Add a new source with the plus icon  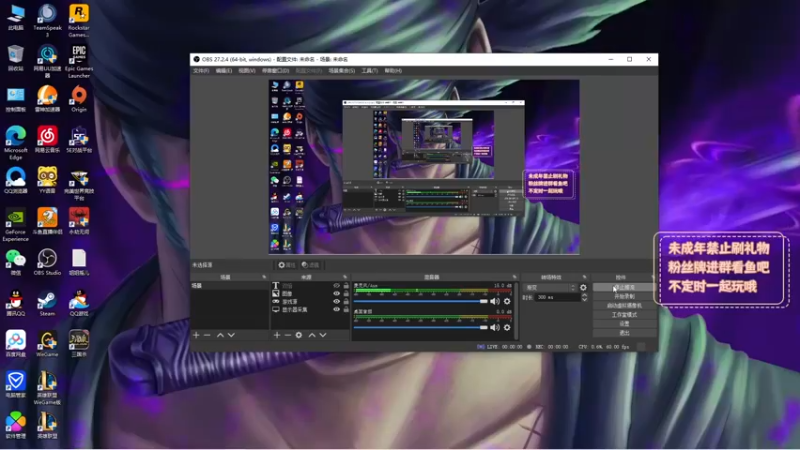[277, 335]
